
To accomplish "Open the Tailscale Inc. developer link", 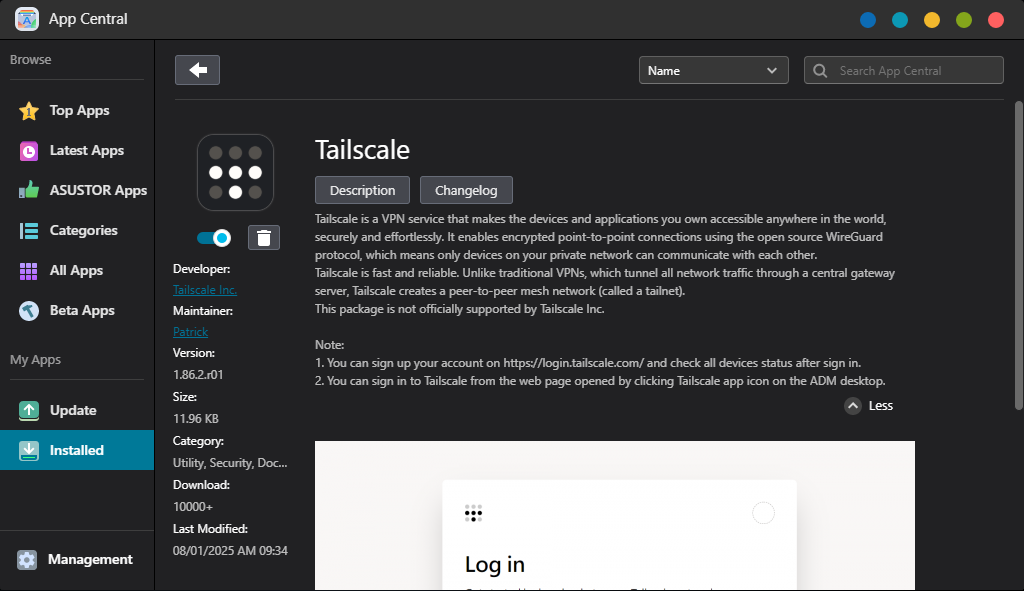I will pos(205,290).
